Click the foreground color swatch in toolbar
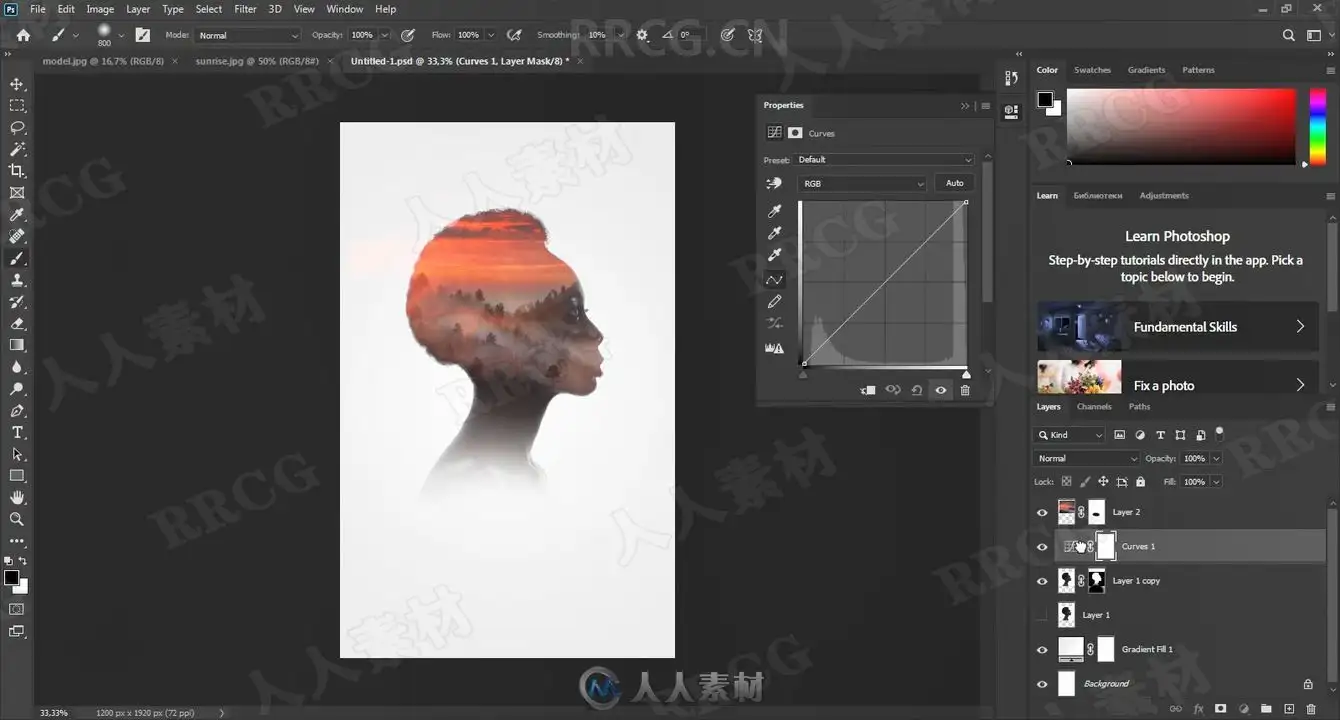The width and height of the screenshot is (1340, 720). [x=11, y=578]
